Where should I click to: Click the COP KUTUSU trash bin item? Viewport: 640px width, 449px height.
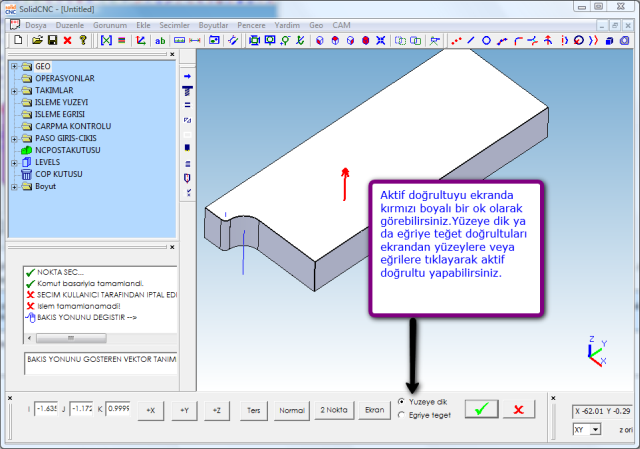tap(50, 174)
